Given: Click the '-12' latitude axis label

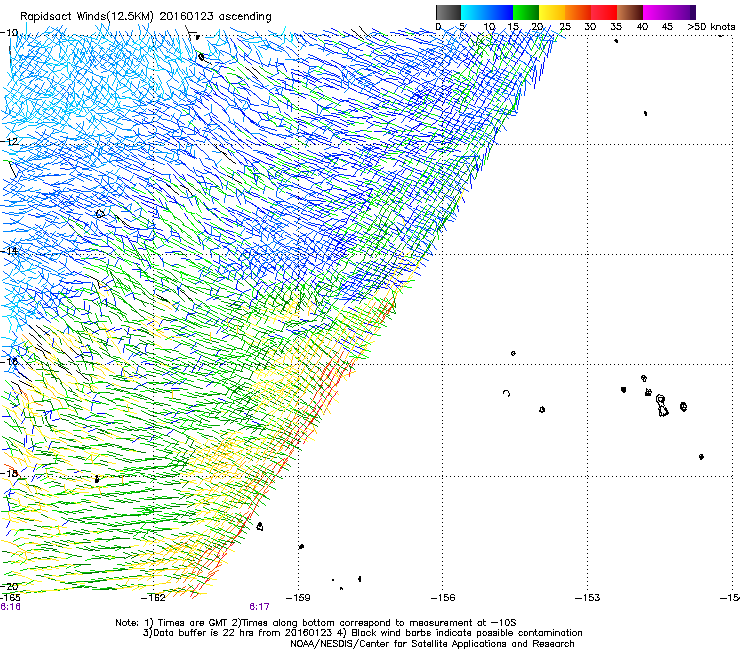Looking at the screenshot, I should 9,142.
